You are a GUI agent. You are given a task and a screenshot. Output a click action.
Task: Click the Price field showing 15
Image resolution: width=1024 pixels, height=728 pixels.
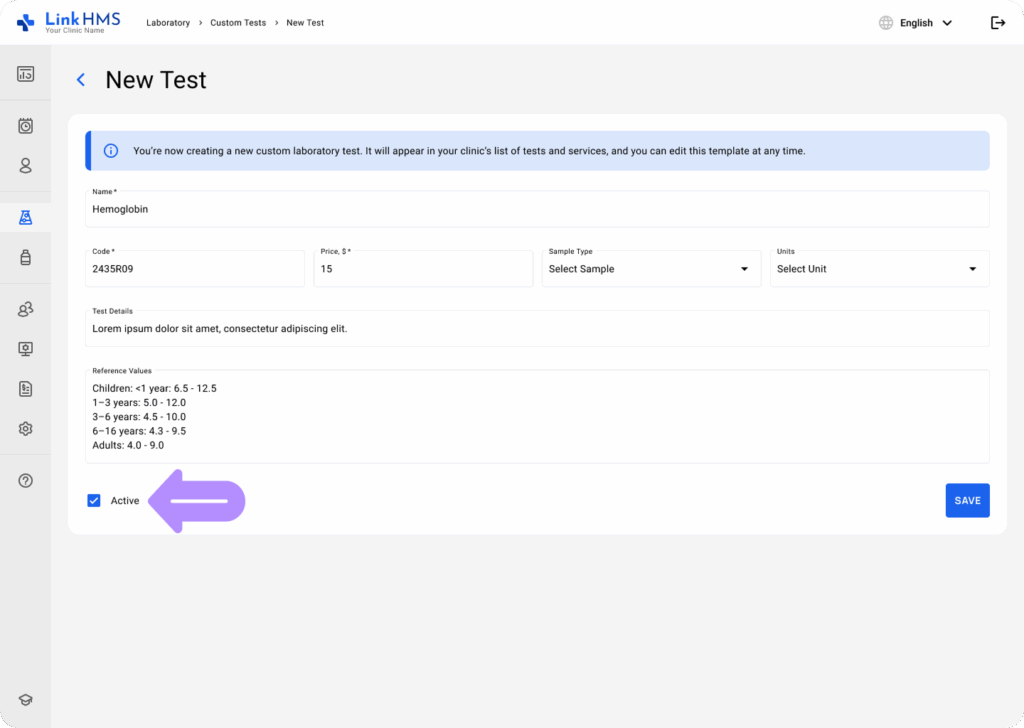pyautogui.click(x=423, y=269)
